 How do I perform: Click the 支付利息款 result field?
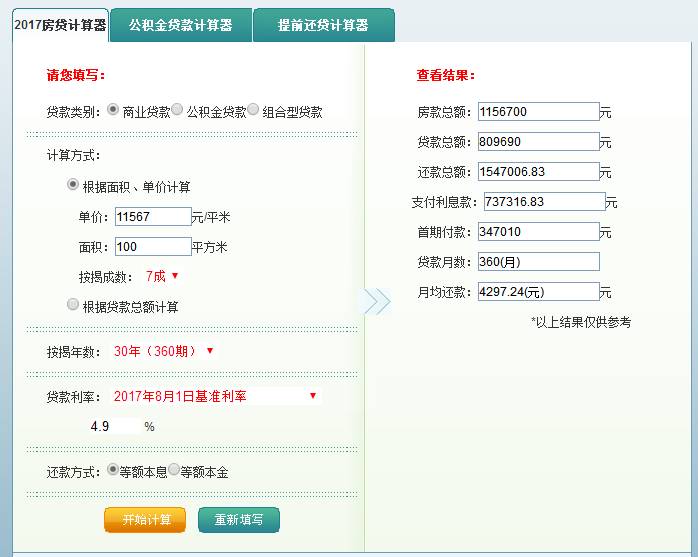point(545,202)
